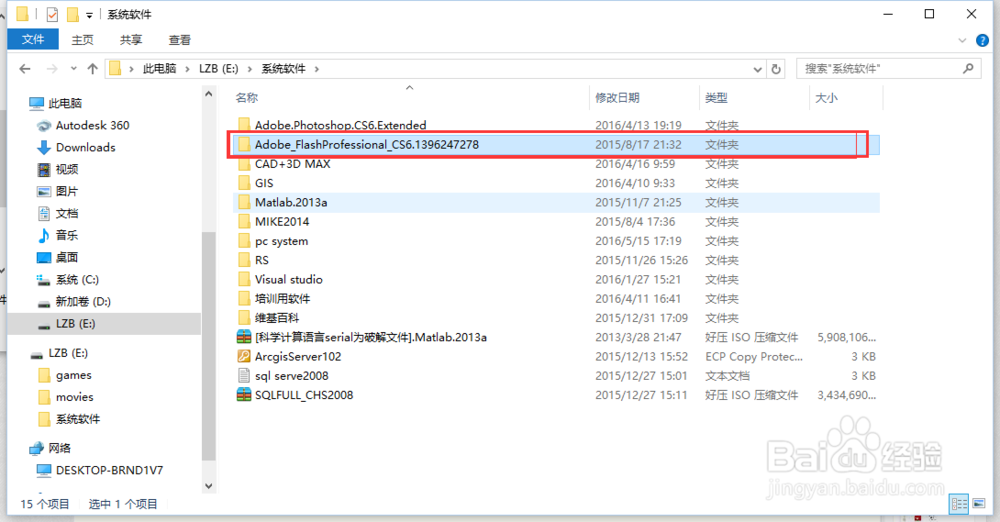This screenshot has width=1000, height=522.
Task: Click new folder quick access toolbar icon
Action: coord(73,14)
